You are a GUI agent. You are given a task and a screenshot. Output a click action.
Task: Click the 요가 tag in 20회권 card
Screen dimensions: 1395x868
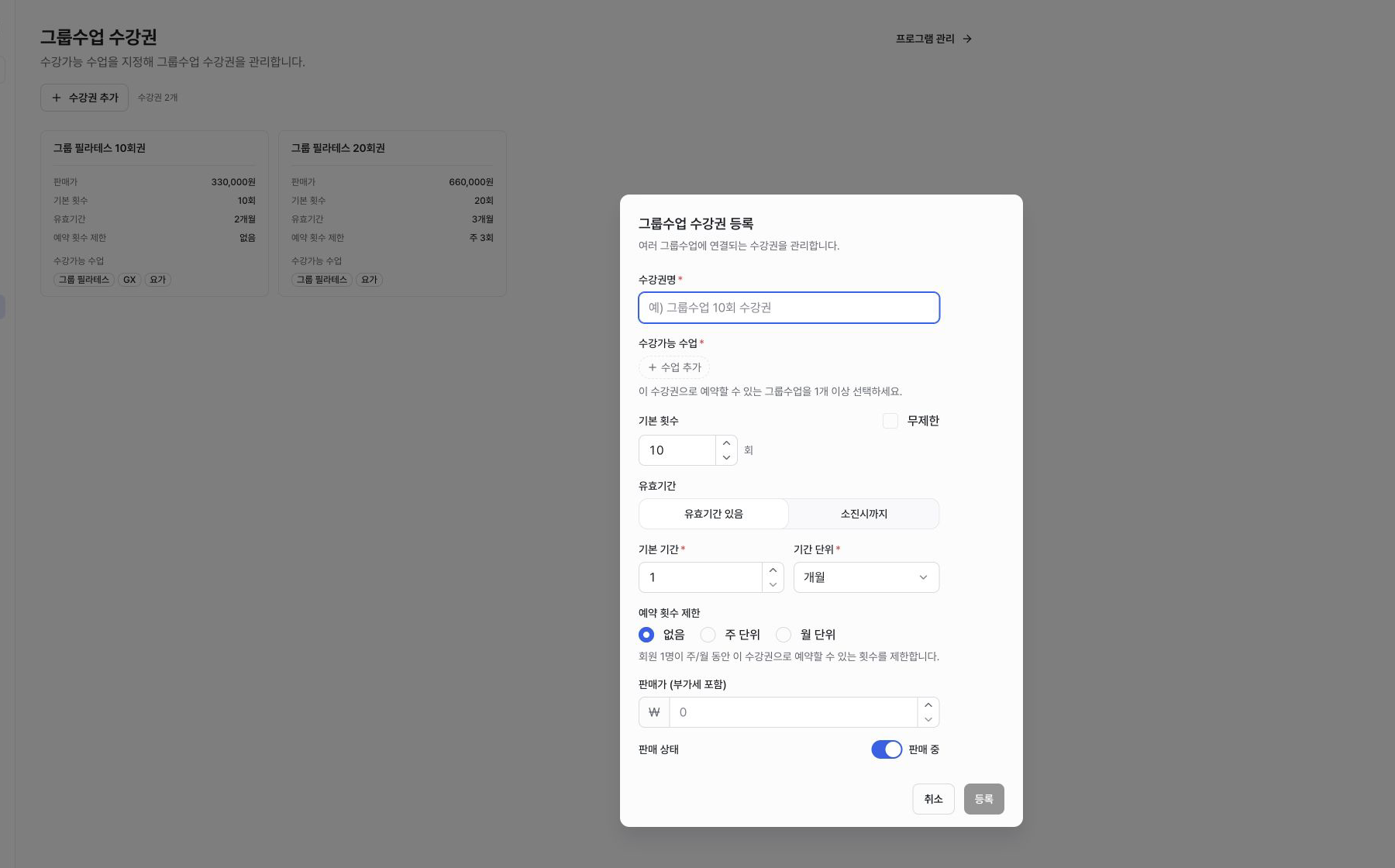click(370, 280)
